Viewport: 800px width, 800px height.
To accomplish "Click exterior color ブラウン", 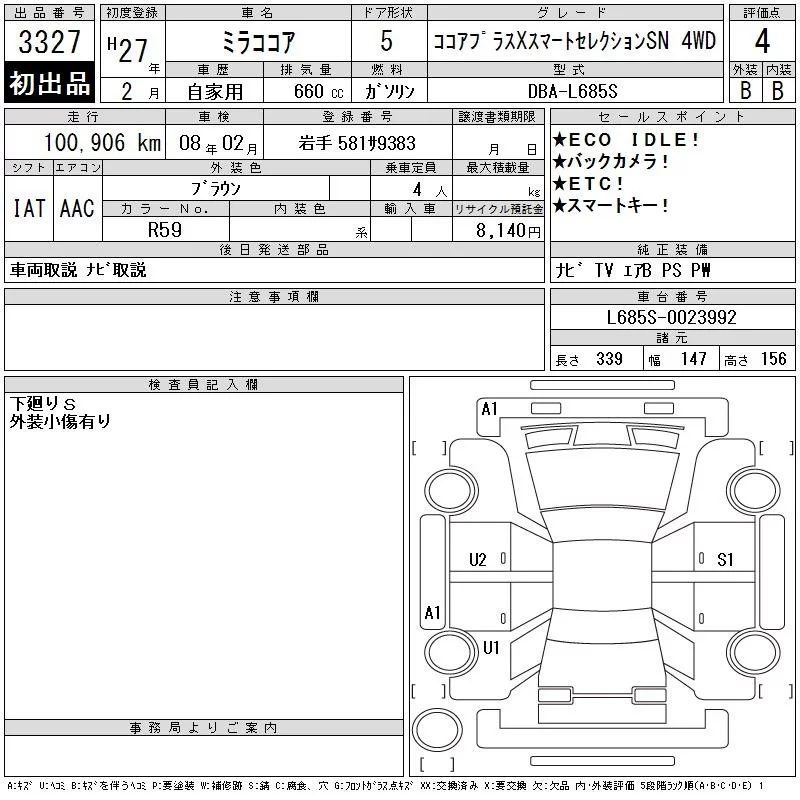I will tap(215, 188).
